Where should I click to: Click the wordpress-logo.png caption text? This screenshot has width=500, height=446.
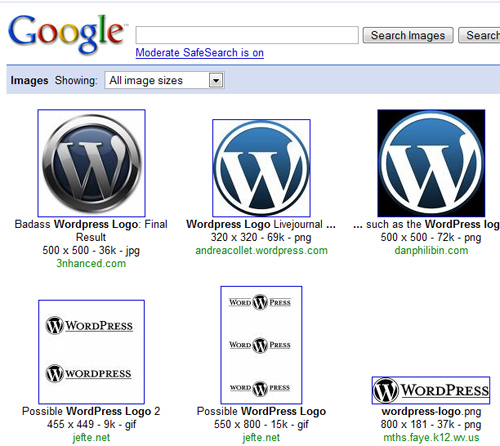(x=431, y=411)
